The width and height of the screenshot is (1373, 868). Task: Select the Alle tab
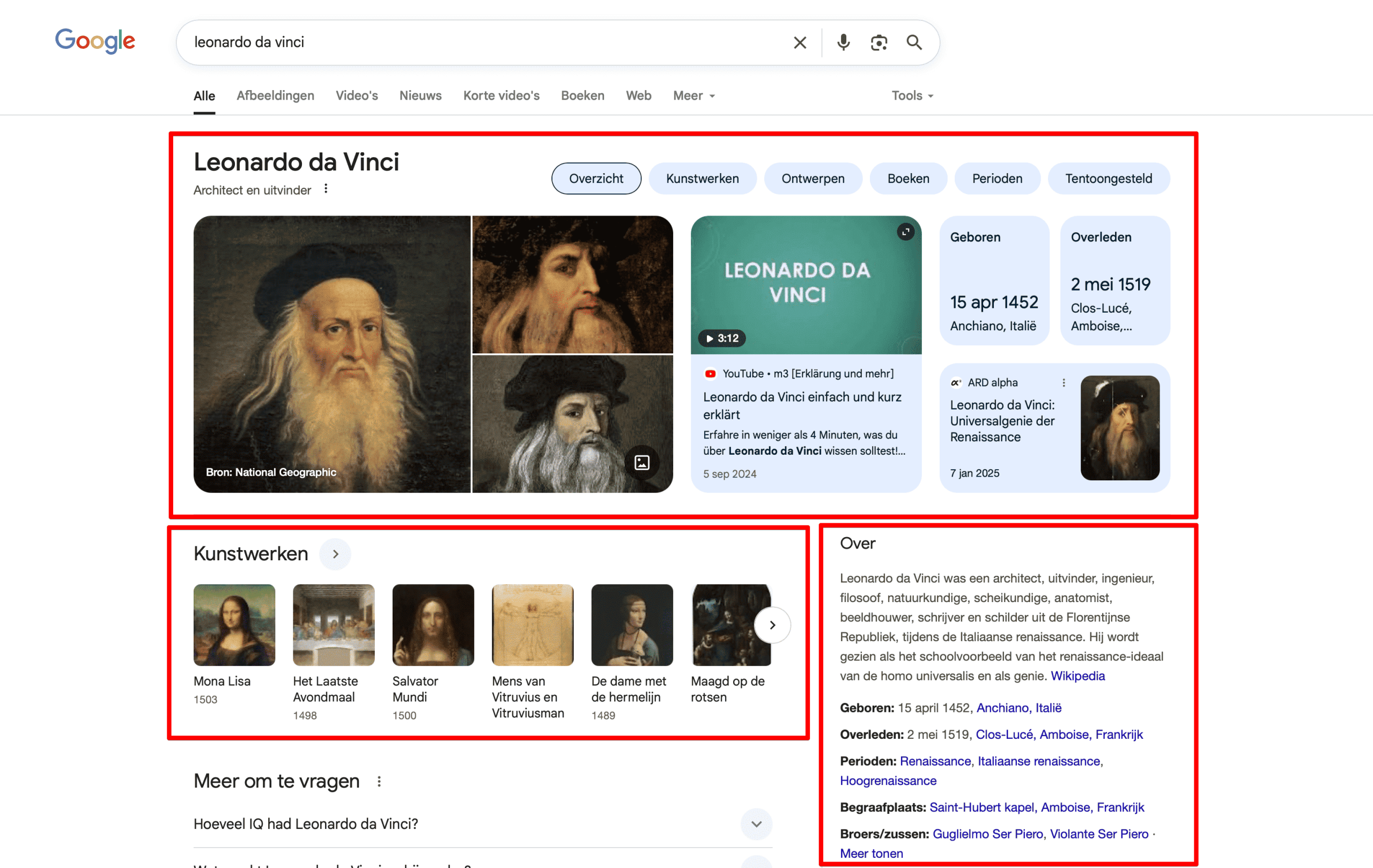[204, 96]
